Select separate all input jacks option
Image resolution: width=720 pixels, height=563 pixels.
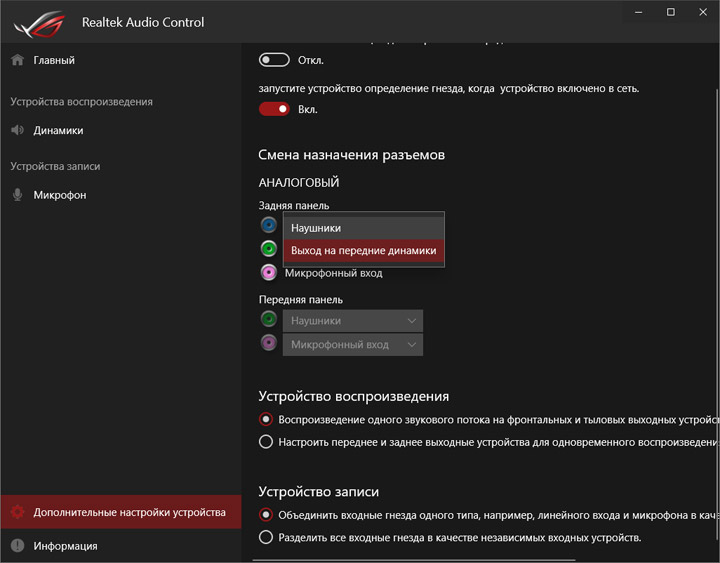(x=266, y=537)
